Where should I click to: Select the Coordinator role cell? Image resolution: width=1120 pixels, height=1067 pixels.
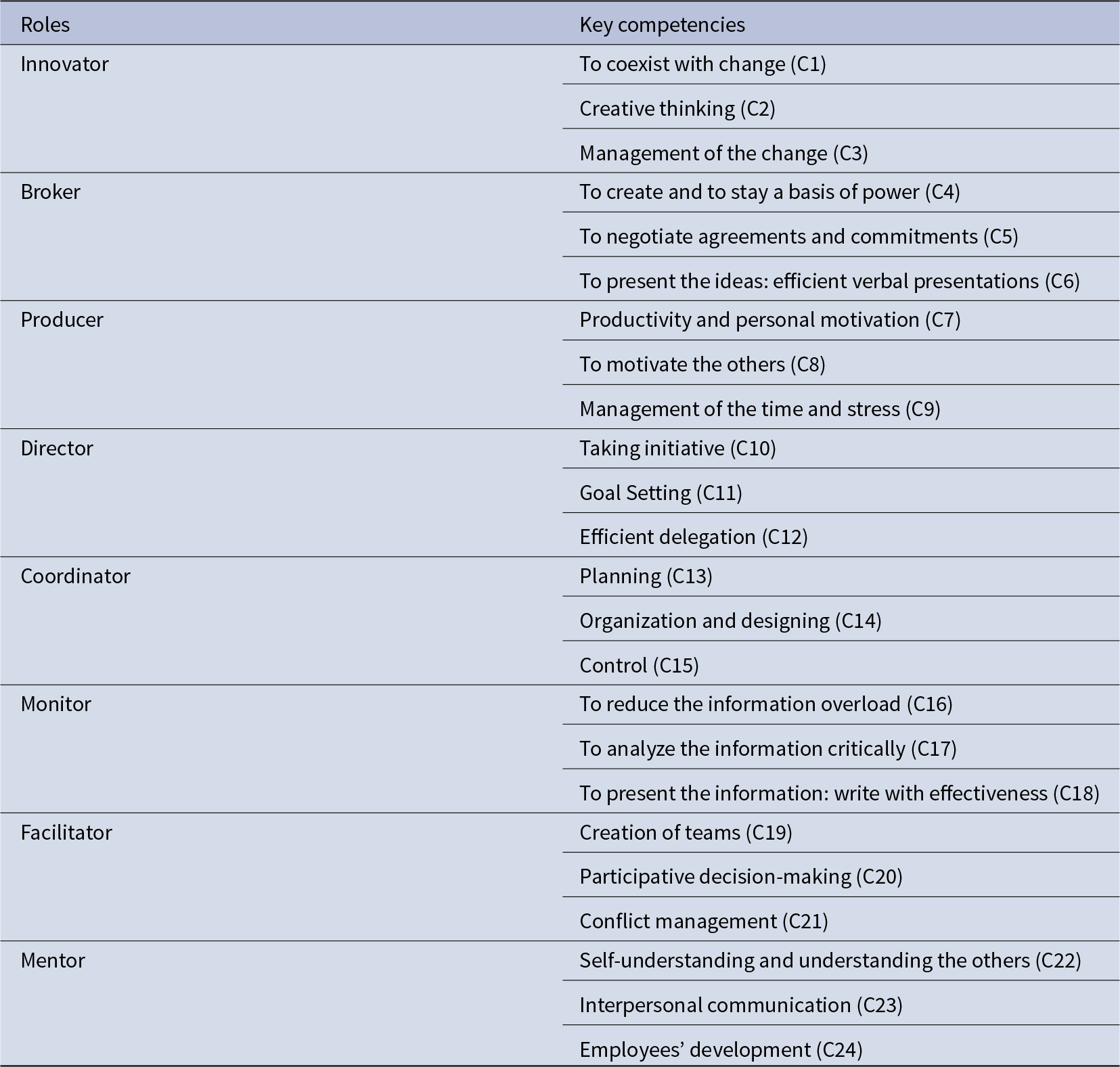tap(75, 576)
